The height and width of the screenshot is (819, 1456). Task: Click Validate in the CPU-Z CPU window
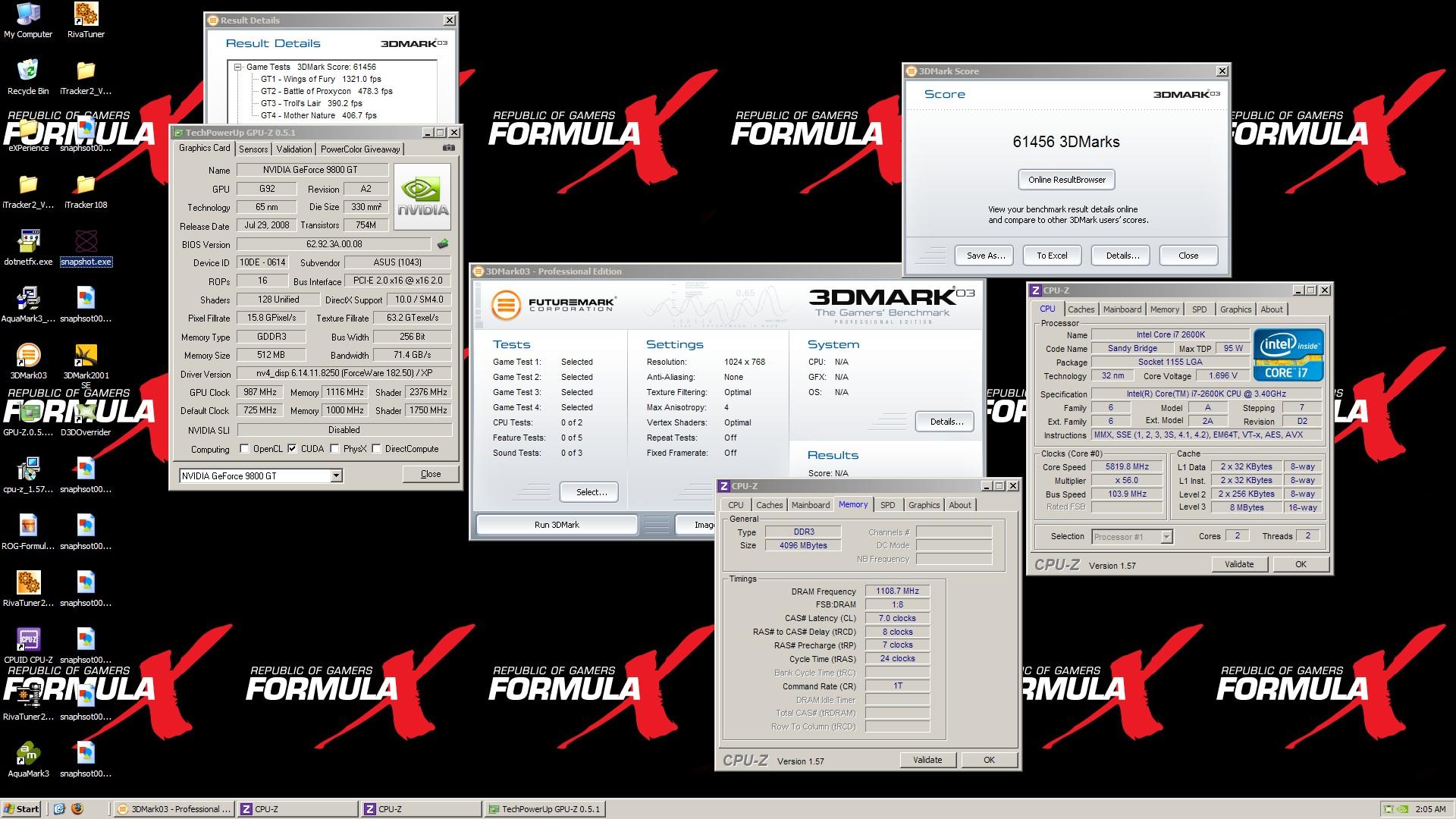coord(1239,564)
